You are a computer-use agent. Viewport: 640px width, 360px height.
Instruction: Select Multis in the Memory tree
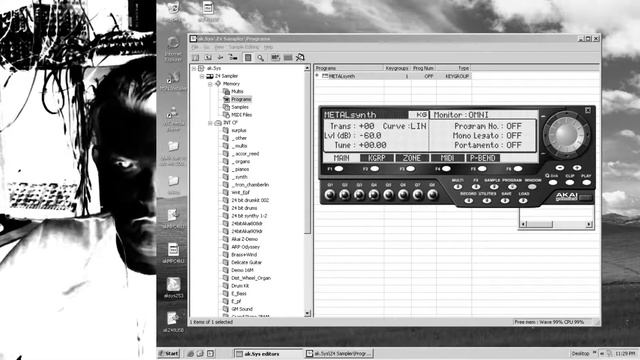click(237, 91)
